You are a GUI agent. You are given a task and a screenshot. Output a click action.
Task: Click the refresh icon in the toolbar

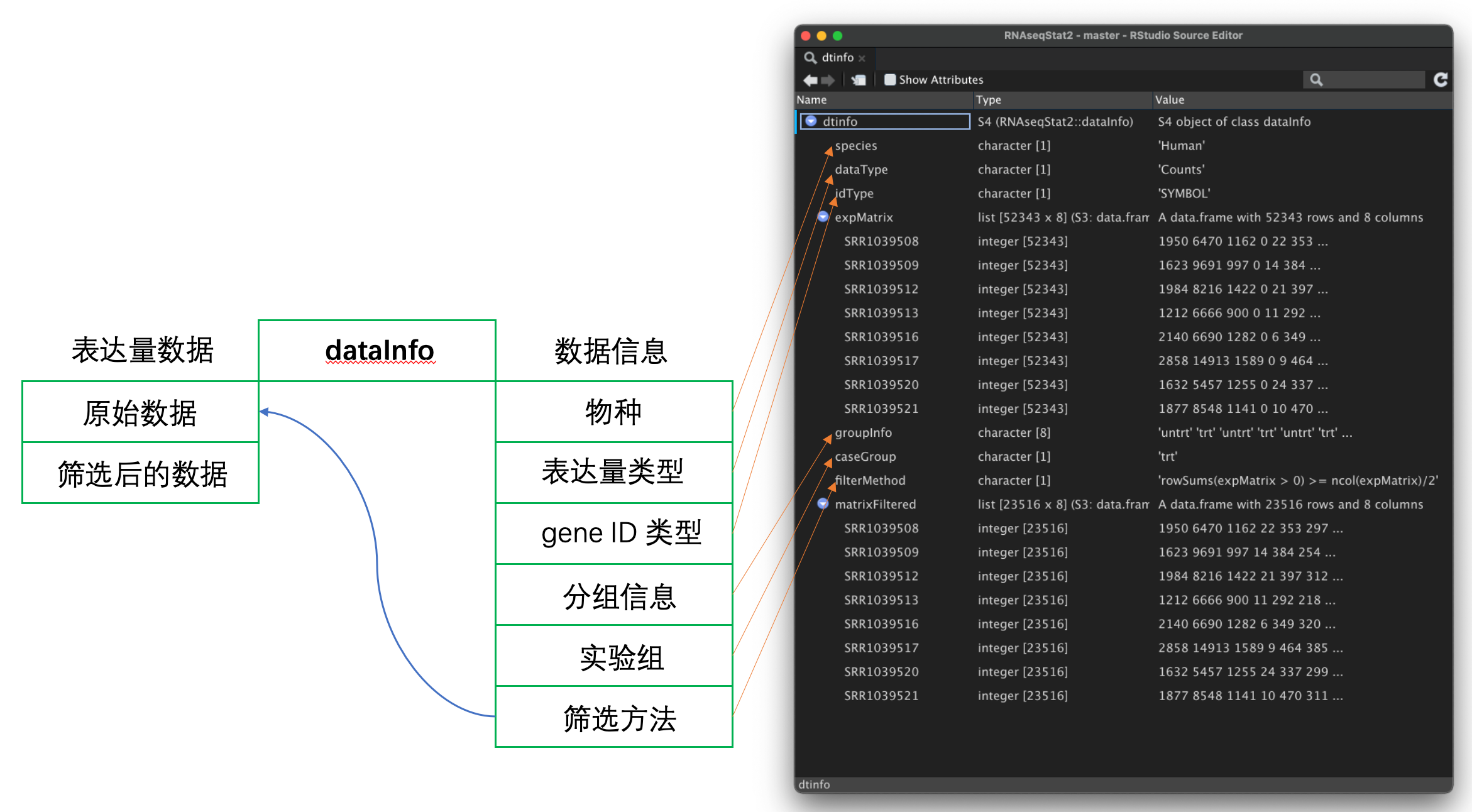(x=1441, y=80)
